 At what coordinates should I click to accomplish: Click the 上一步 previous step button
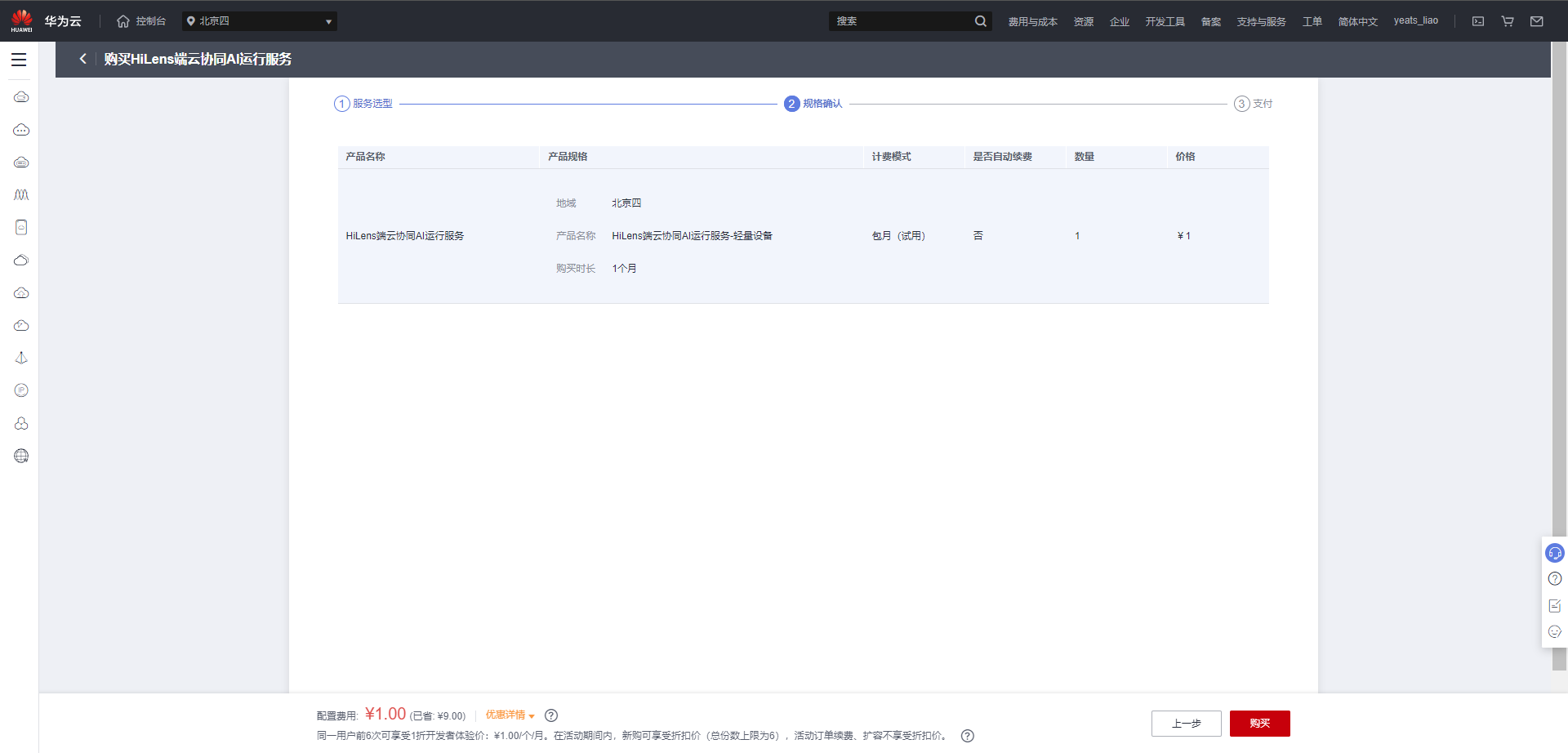[x=1187, y=724]
